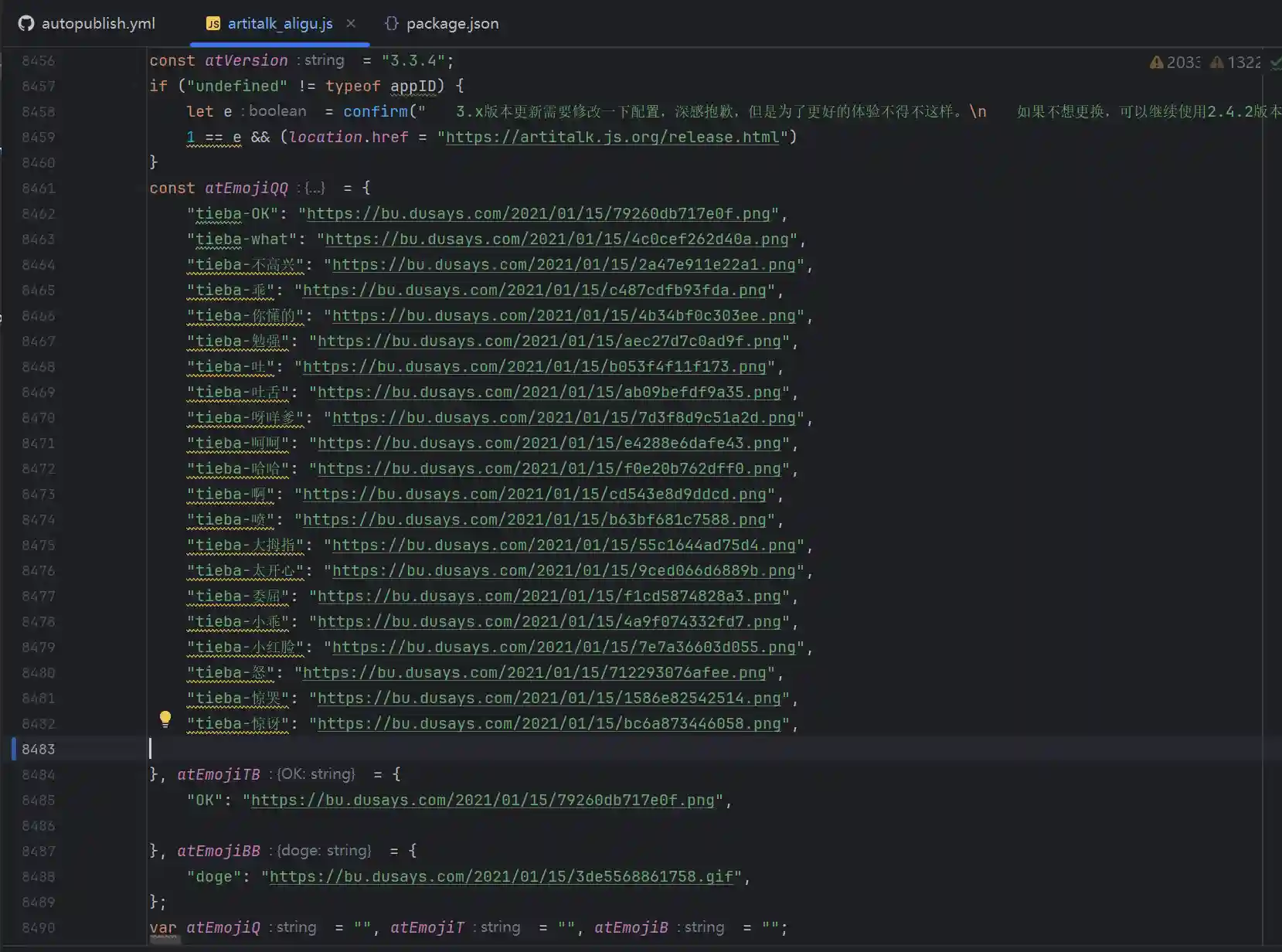The image size is (1282, 952).
Task: Place the cursor on empty line 8486
Action: 464,825
